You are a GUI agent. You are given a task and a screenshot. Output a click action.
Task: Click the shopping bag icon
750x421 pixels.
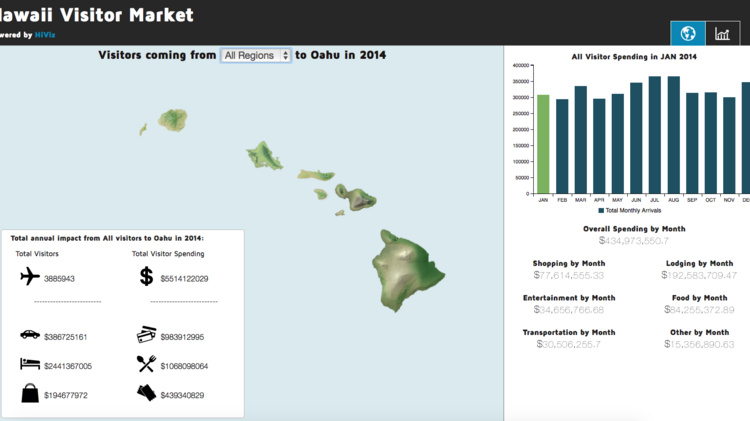(x=30, y=394)
